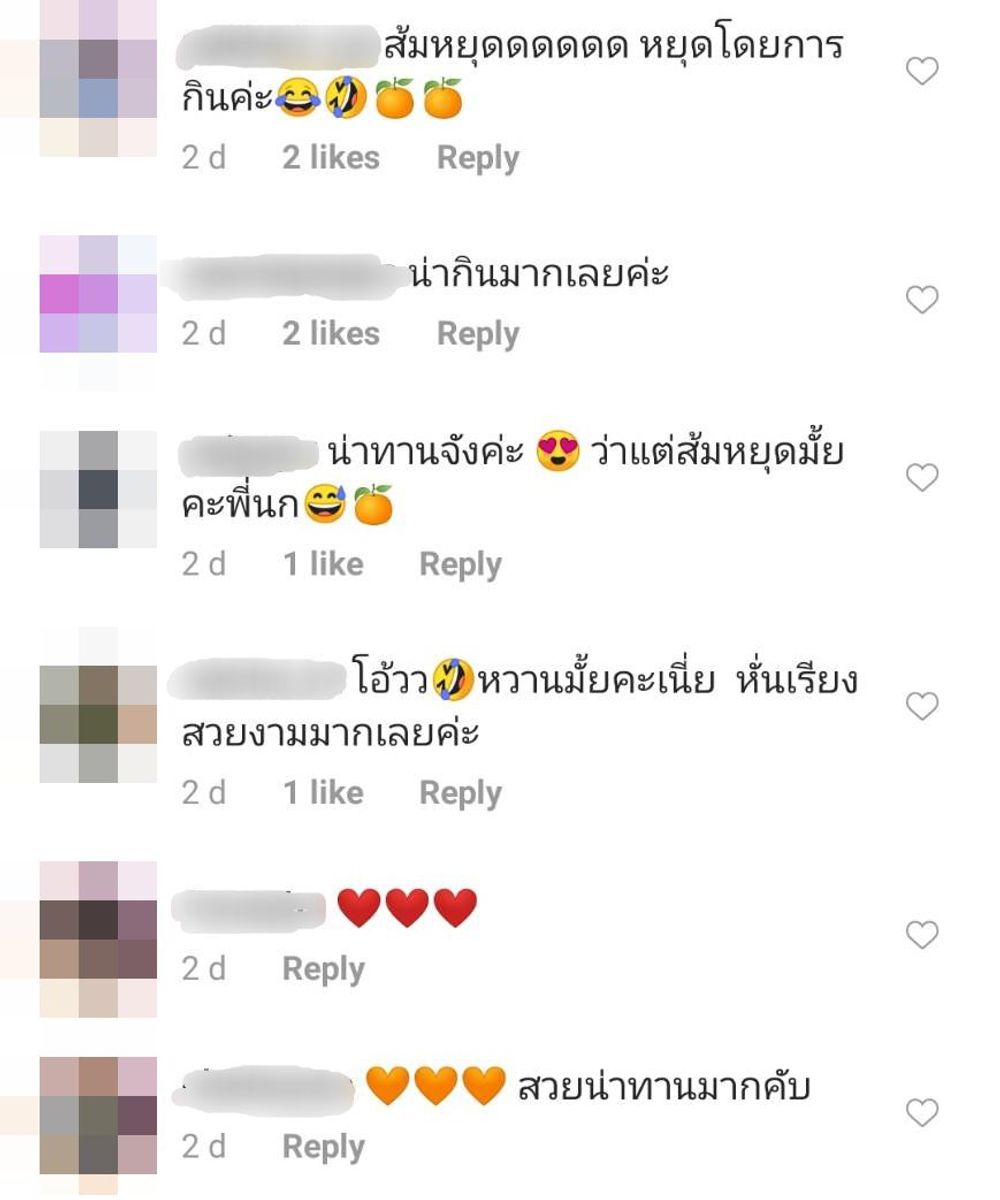Viewport: 1000px width, 1200px height.
Task: View 2 likes on น่ากินมากเลยค่ะ comment
Action: (x=331, y=334)
